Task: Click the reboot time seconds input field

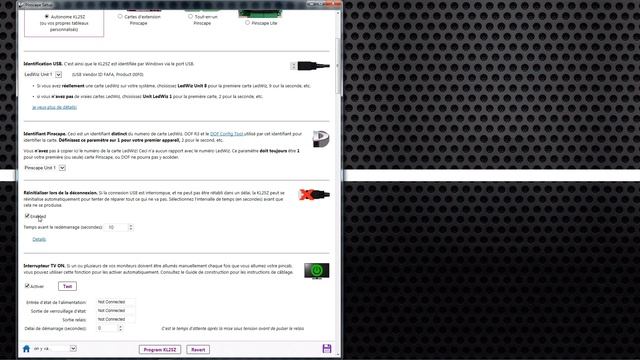Action: tap(116, 227)
